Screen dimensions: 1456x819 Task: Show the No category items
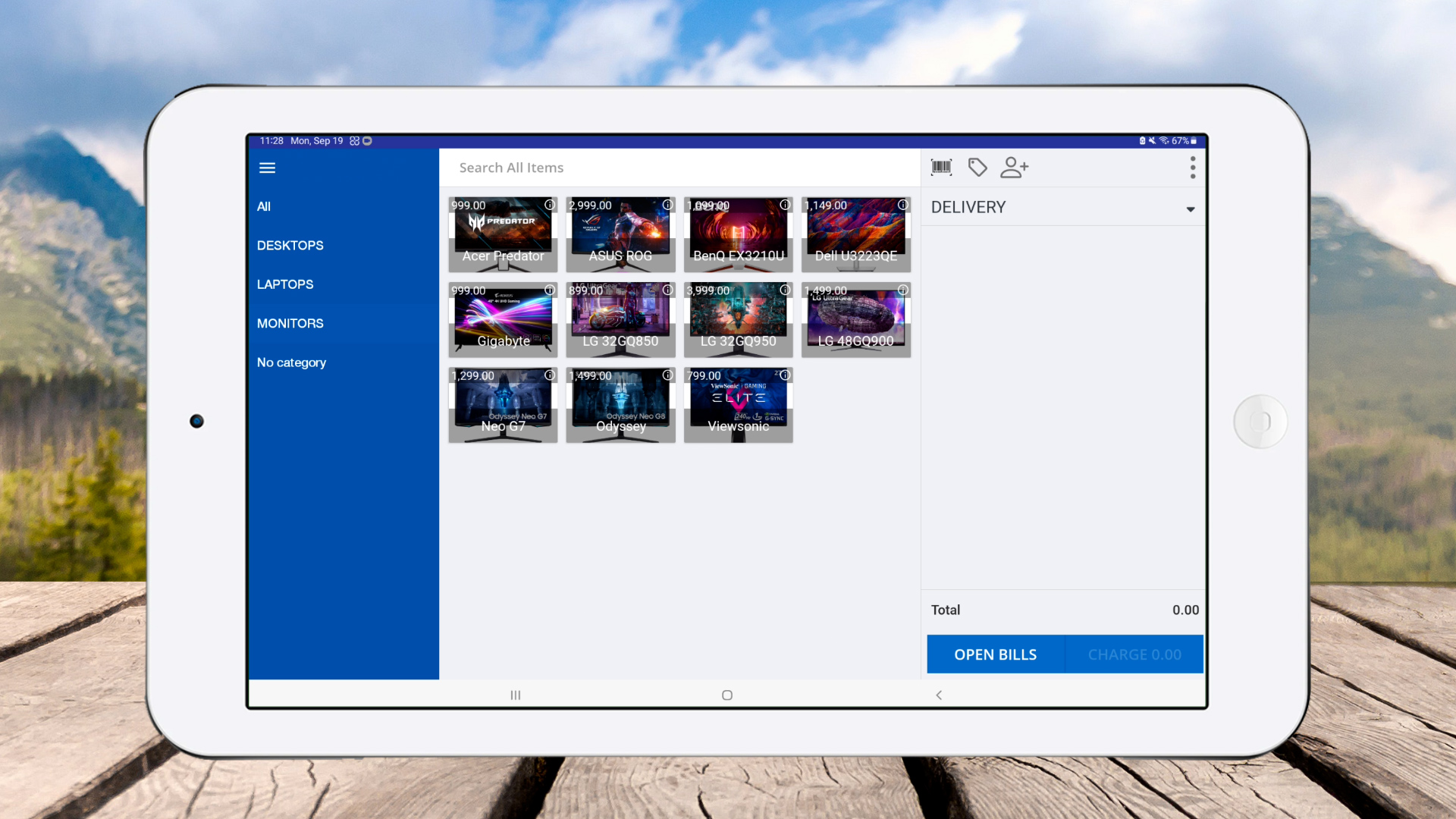(291, 362)
